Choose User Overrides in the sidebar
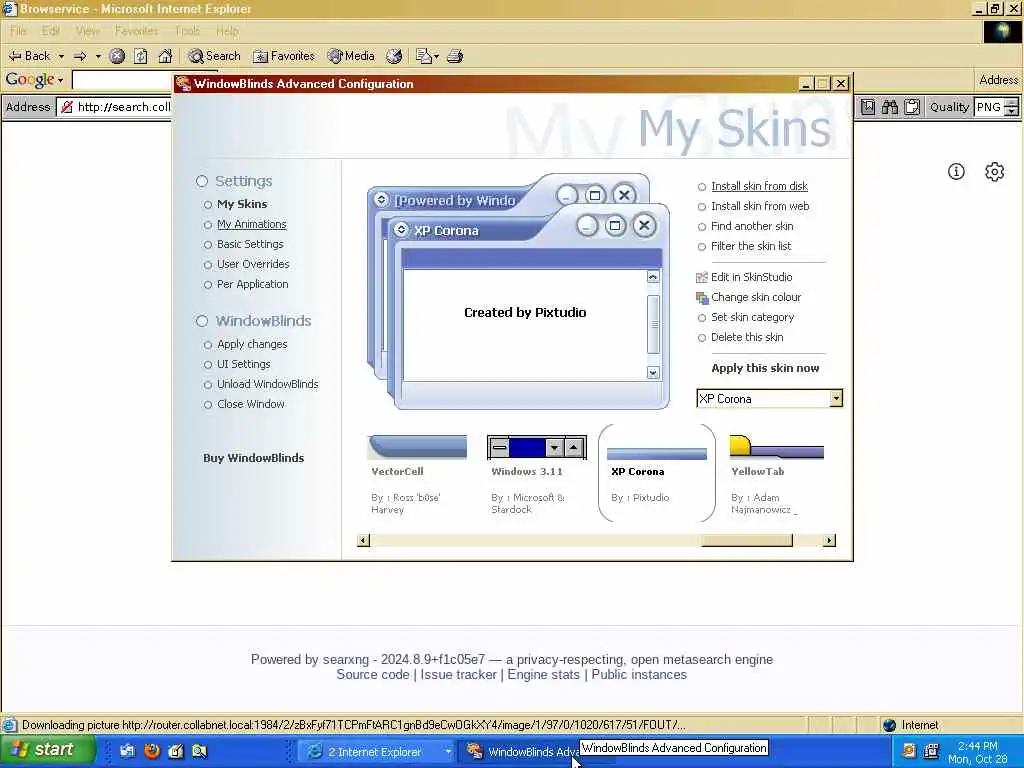The height and width of the screenshot is (768, 1024). point(253,264)
